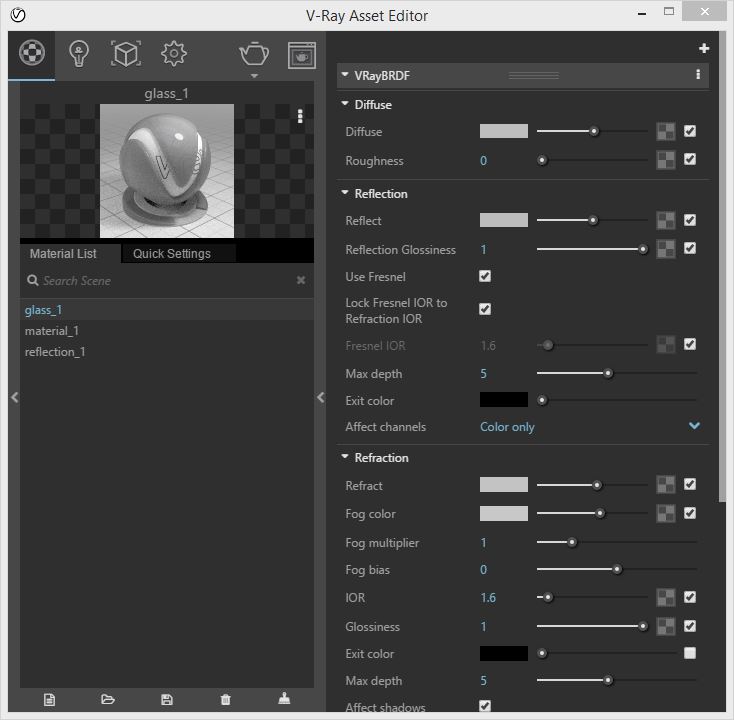The height and width of the screenshot is (720, 734).
Task: Click the new material file icon
Action: [x=49, y=699]
